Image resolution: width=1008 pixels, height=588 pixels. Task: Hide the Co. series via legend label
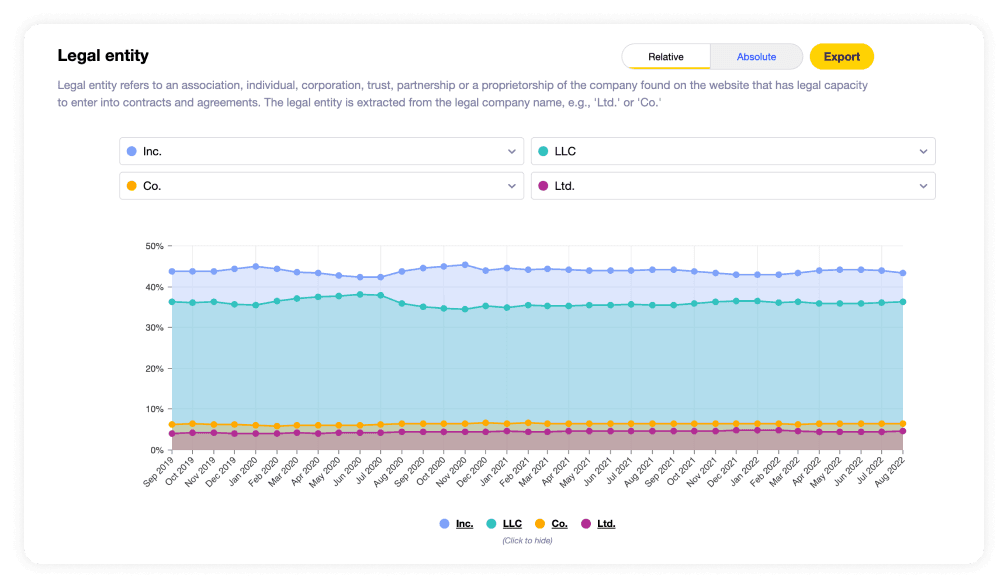click(559, 524)
